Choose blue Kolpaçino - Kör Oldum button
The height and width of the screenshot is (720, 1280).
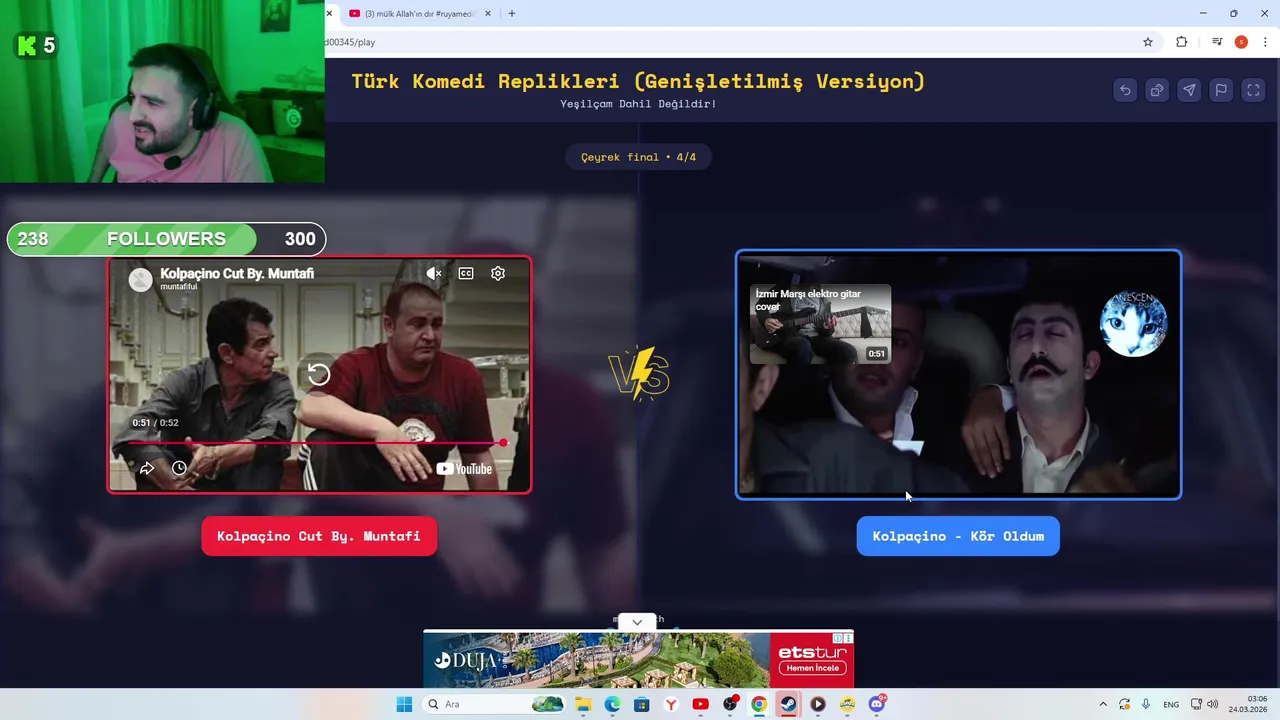[x=958, y=536]
